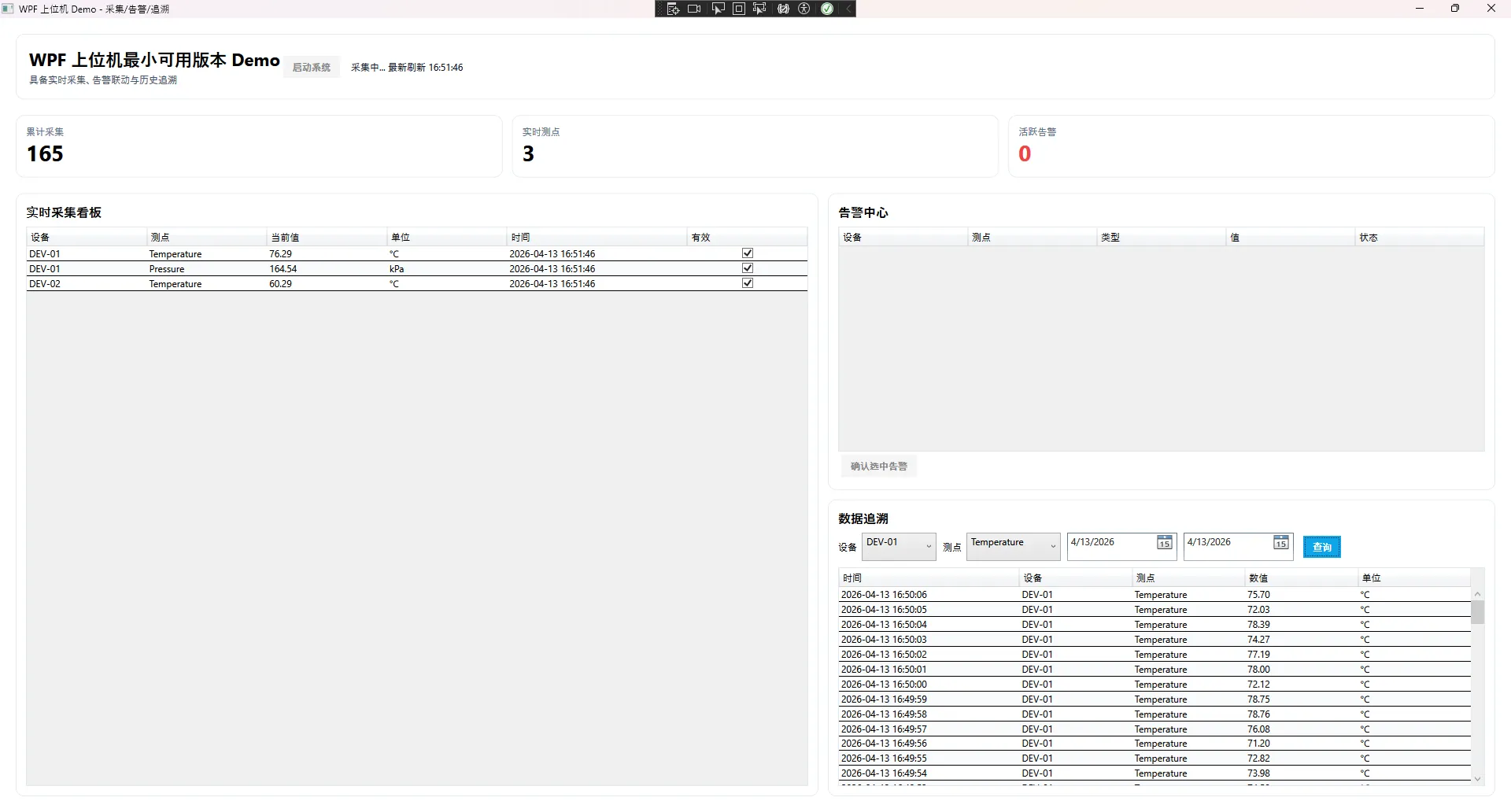Select history row with value 78.75

pos(1154,699)
